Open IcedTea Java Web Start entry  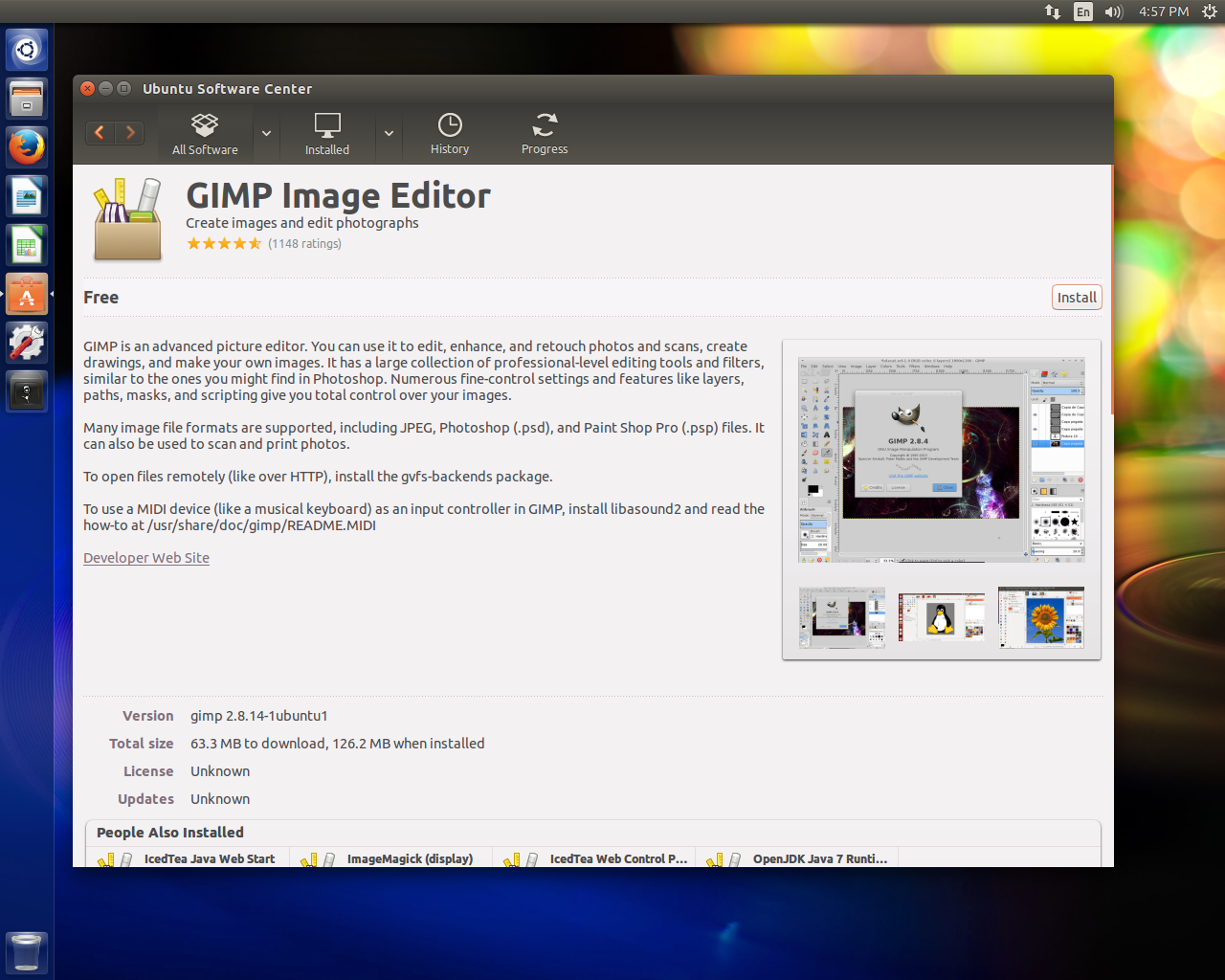tap(188, 858)
